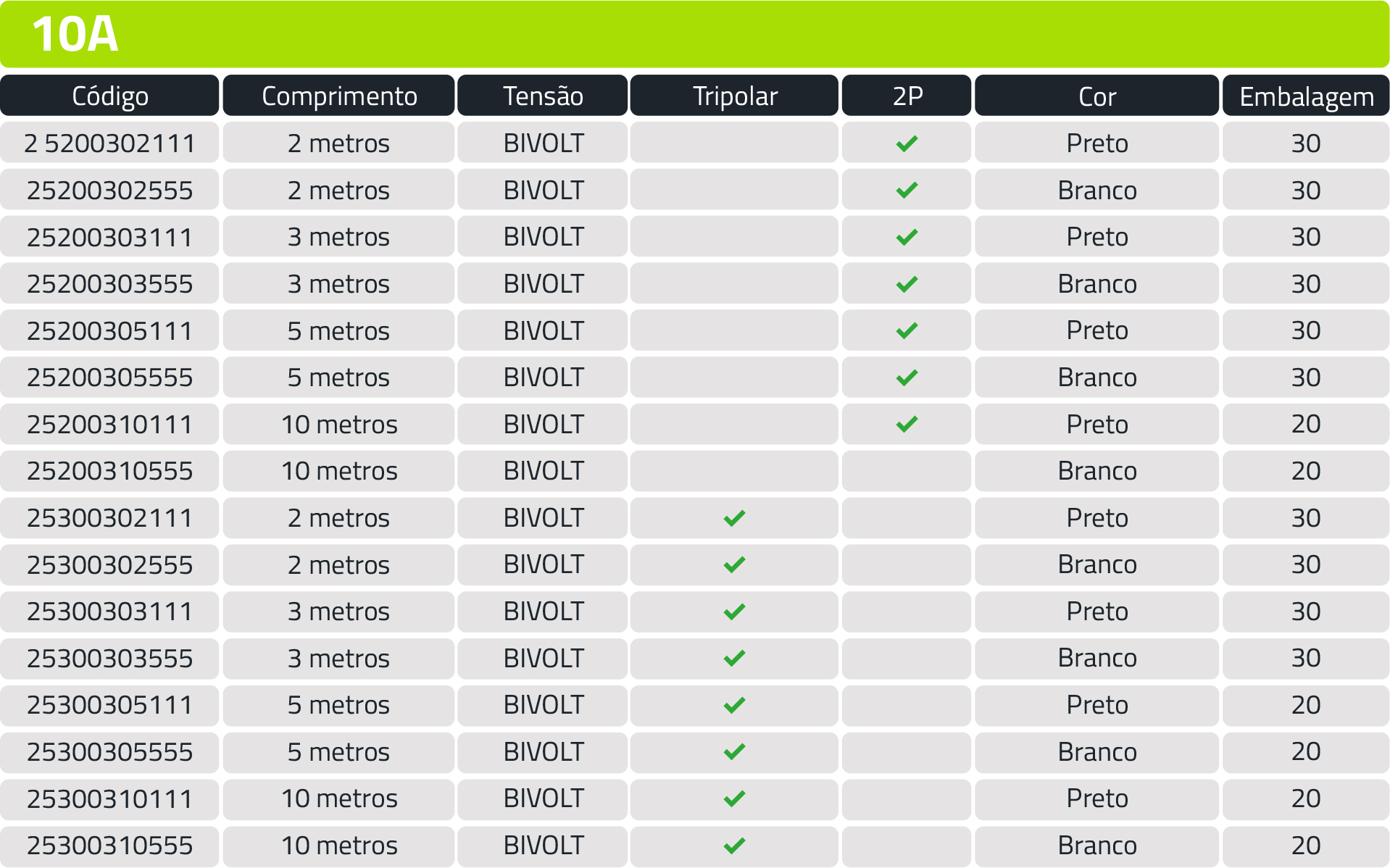
Task: Click product code 25200305111
Action: (x=109, y=330)
